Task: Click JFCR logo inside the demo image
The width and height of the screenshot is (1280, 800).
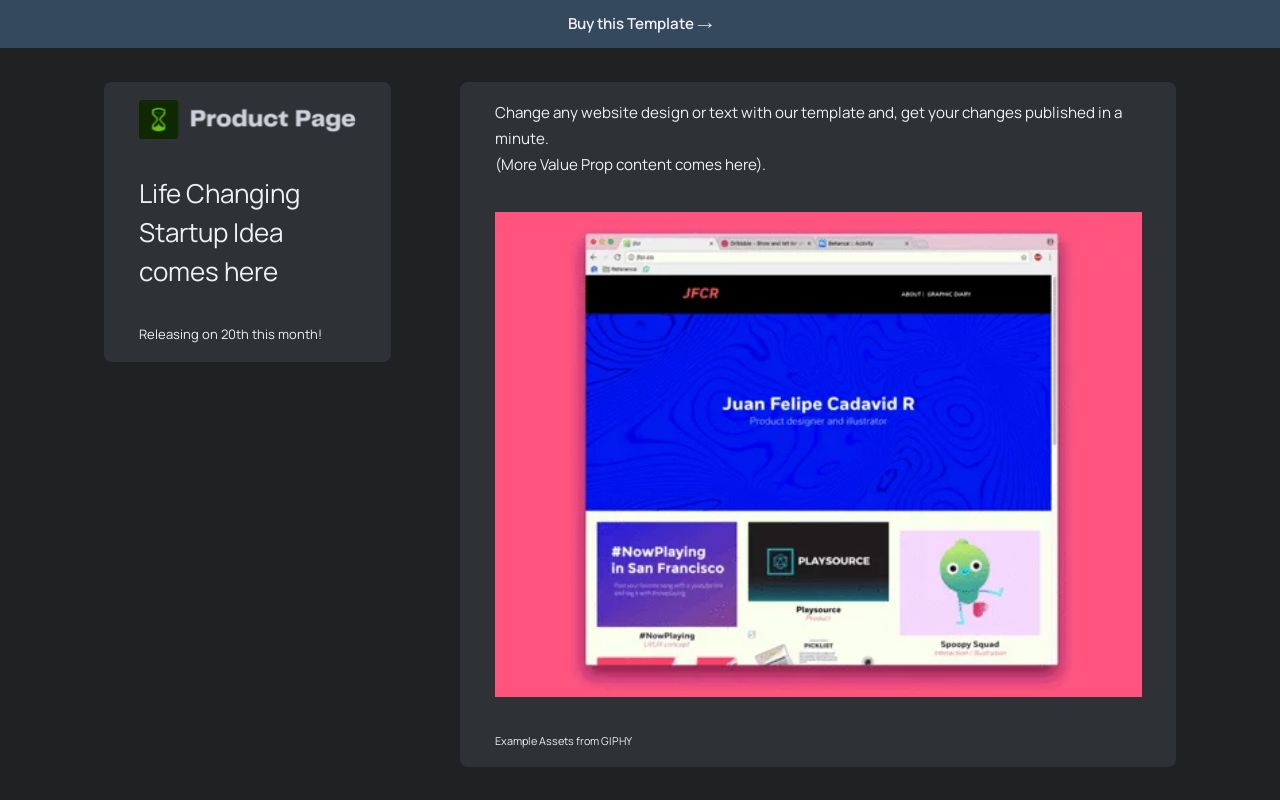Action: [700, 293]
